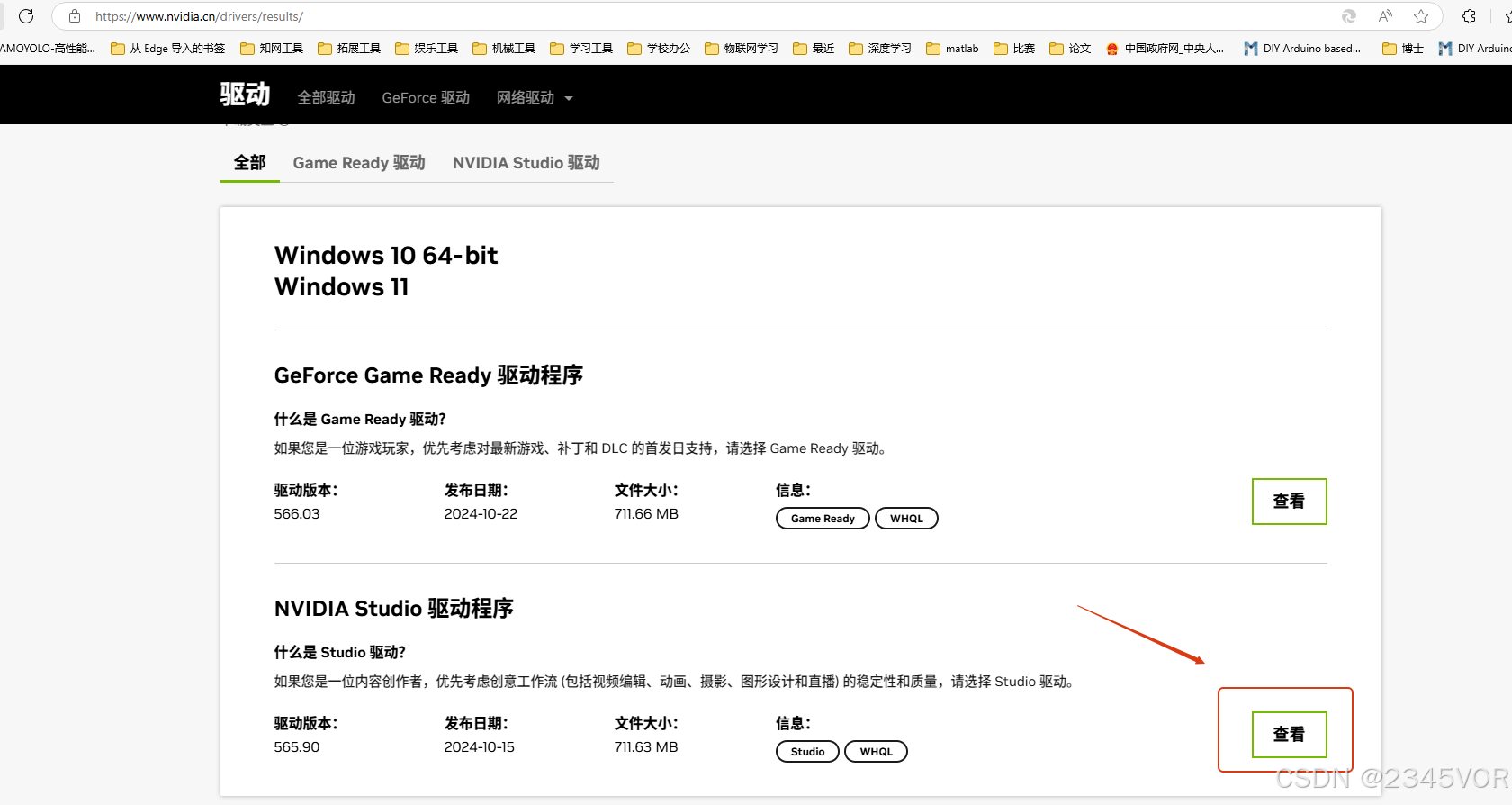The image size is (1512, 805).
Task: Open the 学校办公 bookmark folder
Action: point(659,49)
